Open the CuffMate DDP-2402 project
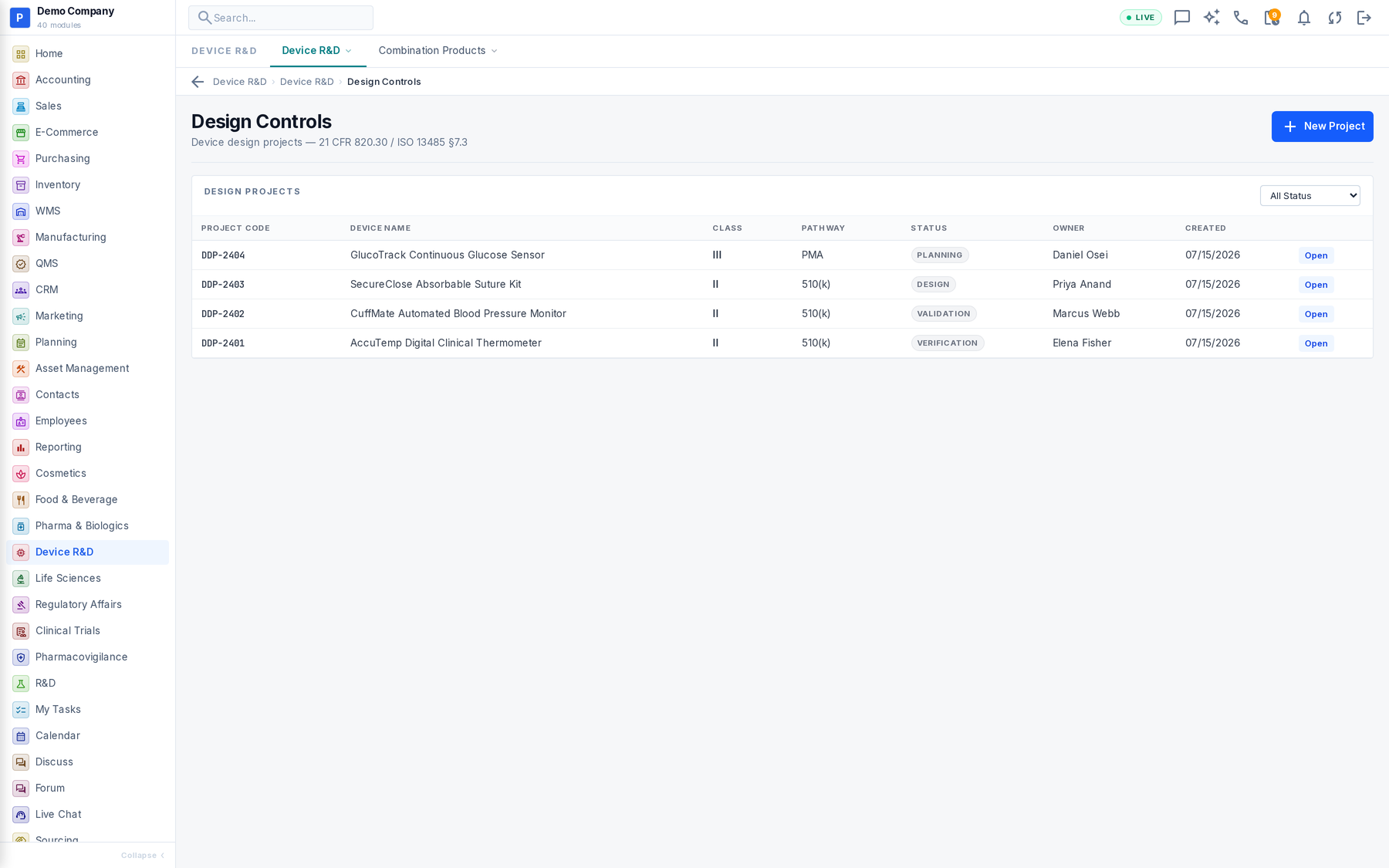The width and height of the screenshot is (1389, 868). 1316,314
